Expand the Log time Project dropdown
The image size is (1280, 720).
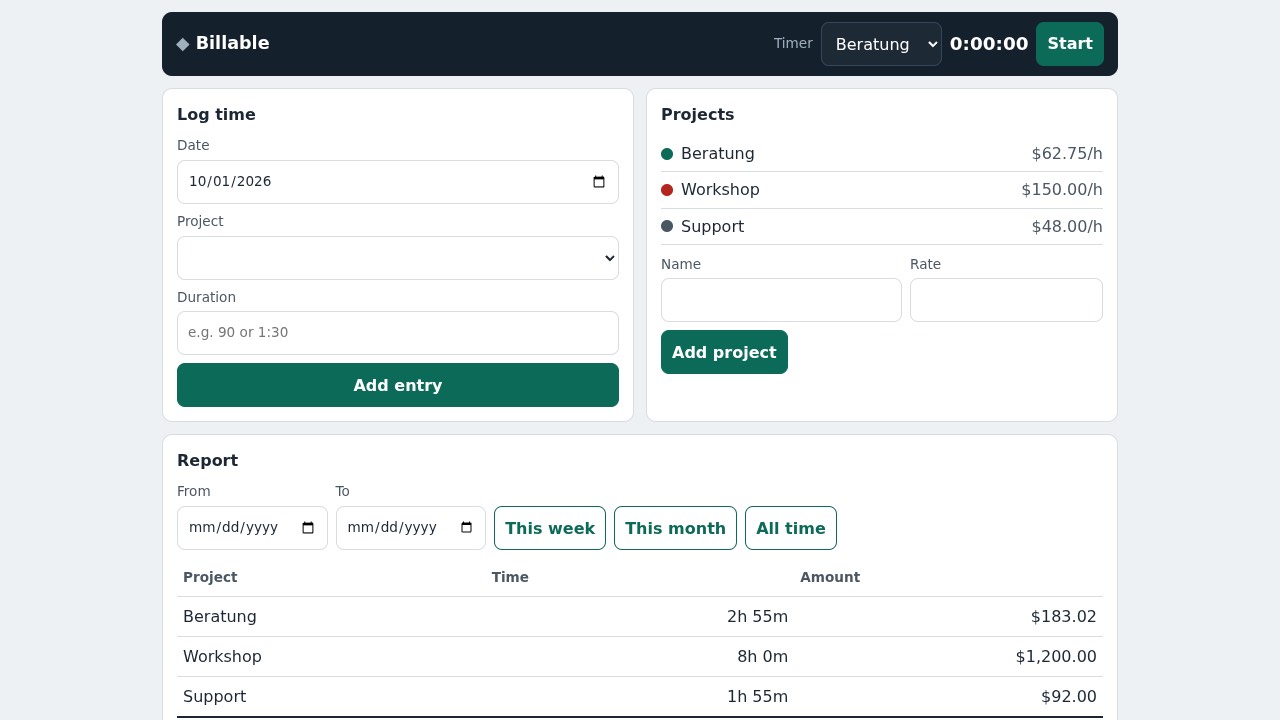pos(398,258)
